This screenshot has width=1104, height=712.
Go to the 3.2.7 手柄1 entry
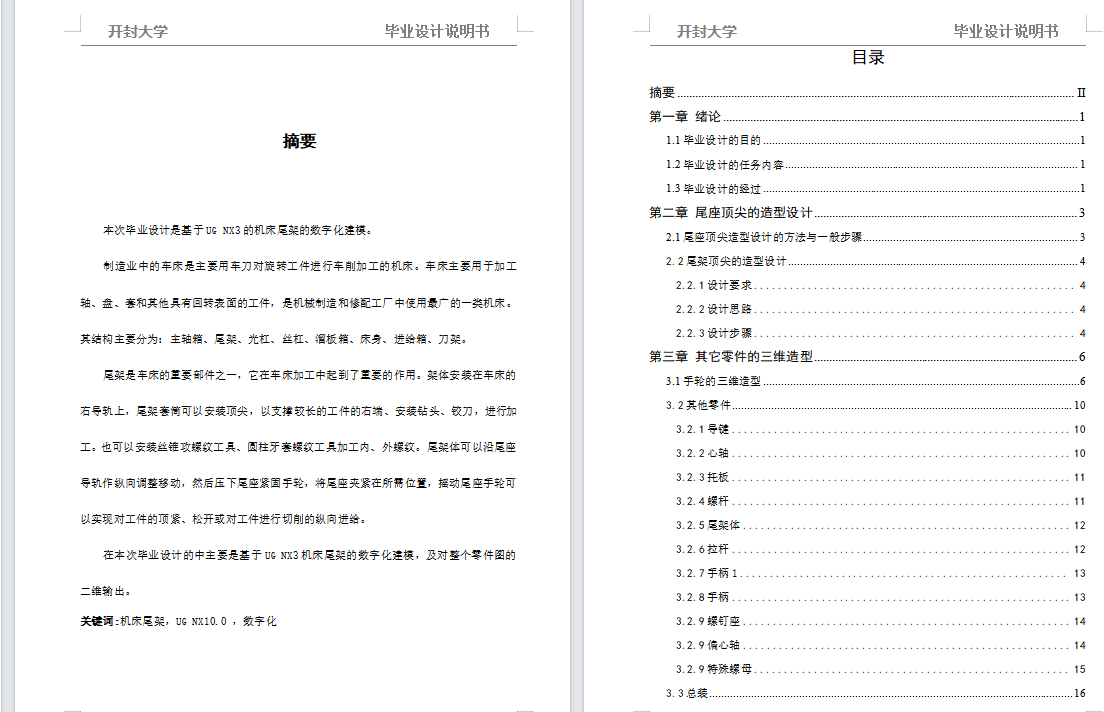coord(880,573)
